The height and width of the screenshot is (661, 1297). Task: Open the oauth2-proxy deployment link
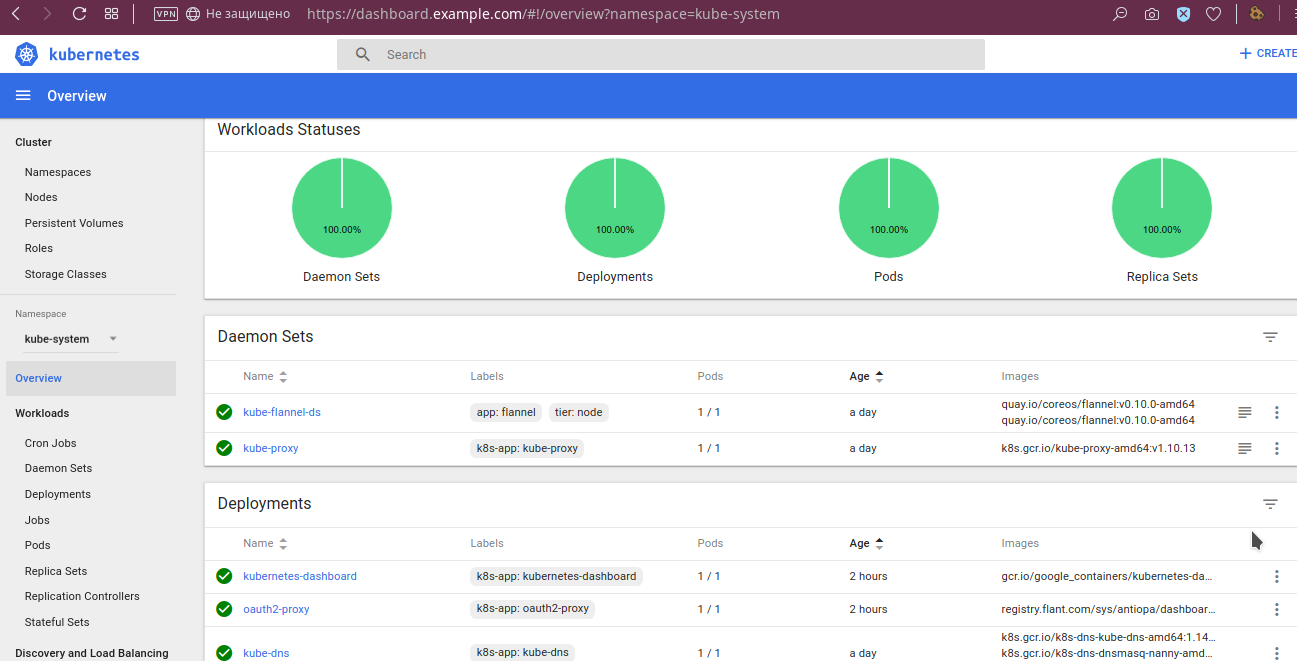[276, 609]
